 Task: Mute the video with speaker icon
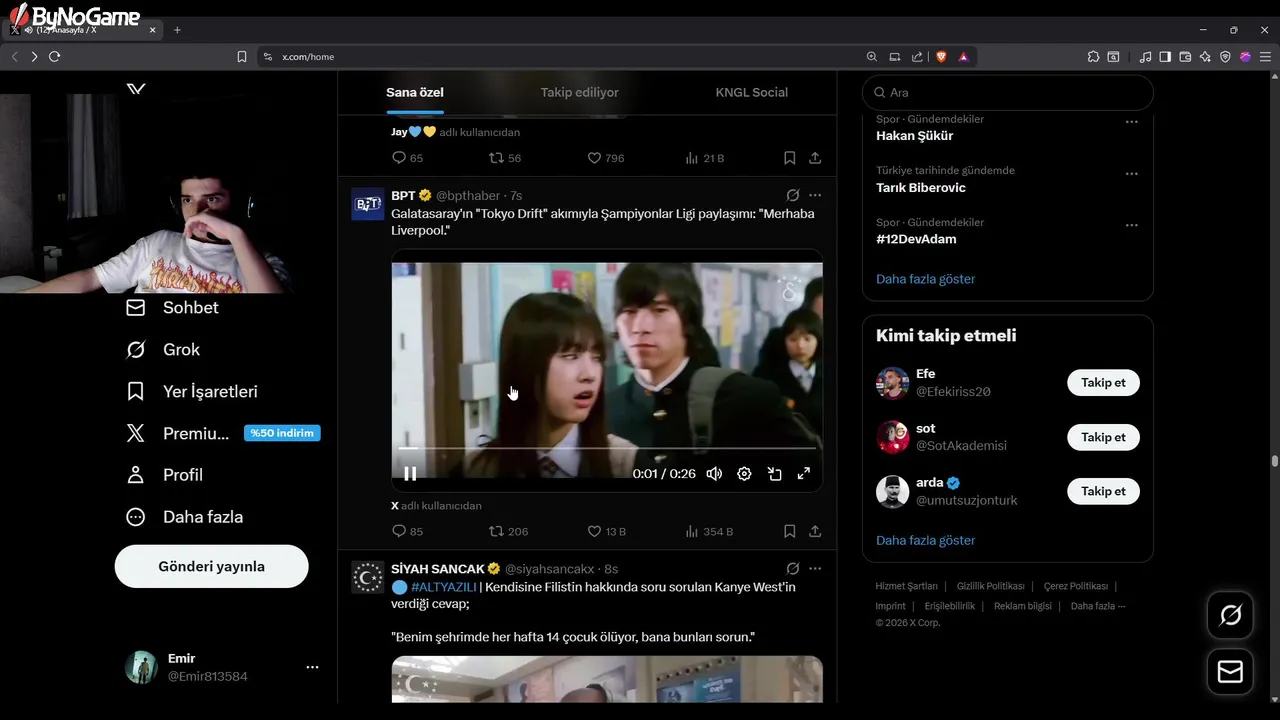click(714, 474)
